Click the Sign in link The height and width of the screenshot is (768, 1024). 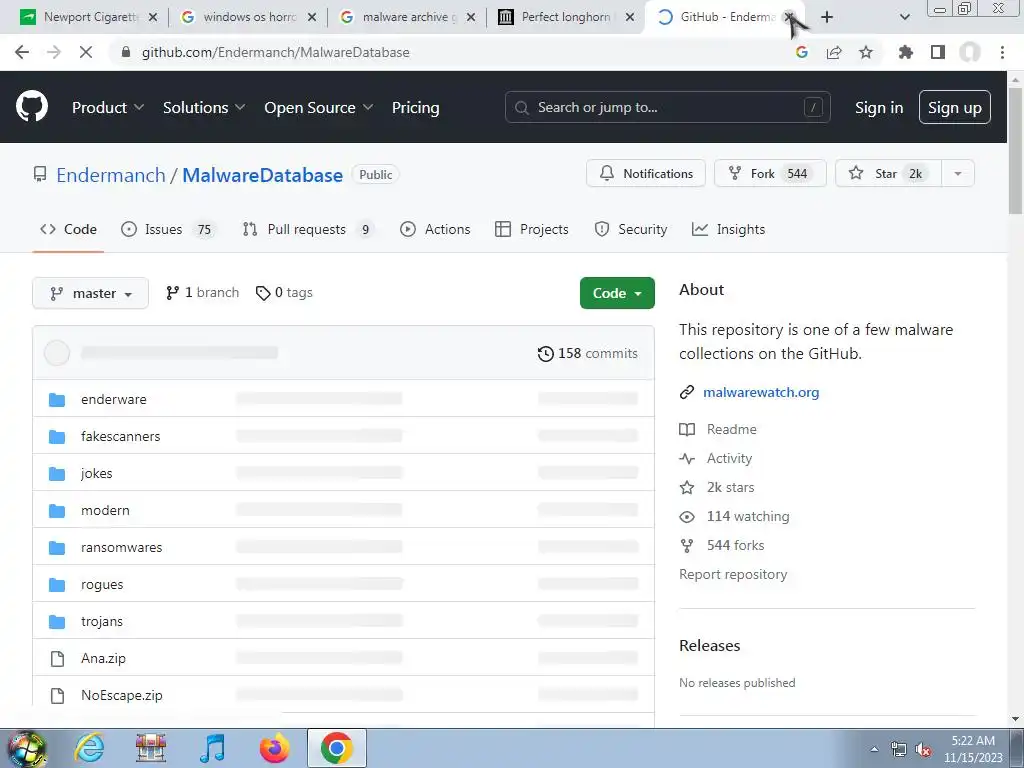coord(879,108)
